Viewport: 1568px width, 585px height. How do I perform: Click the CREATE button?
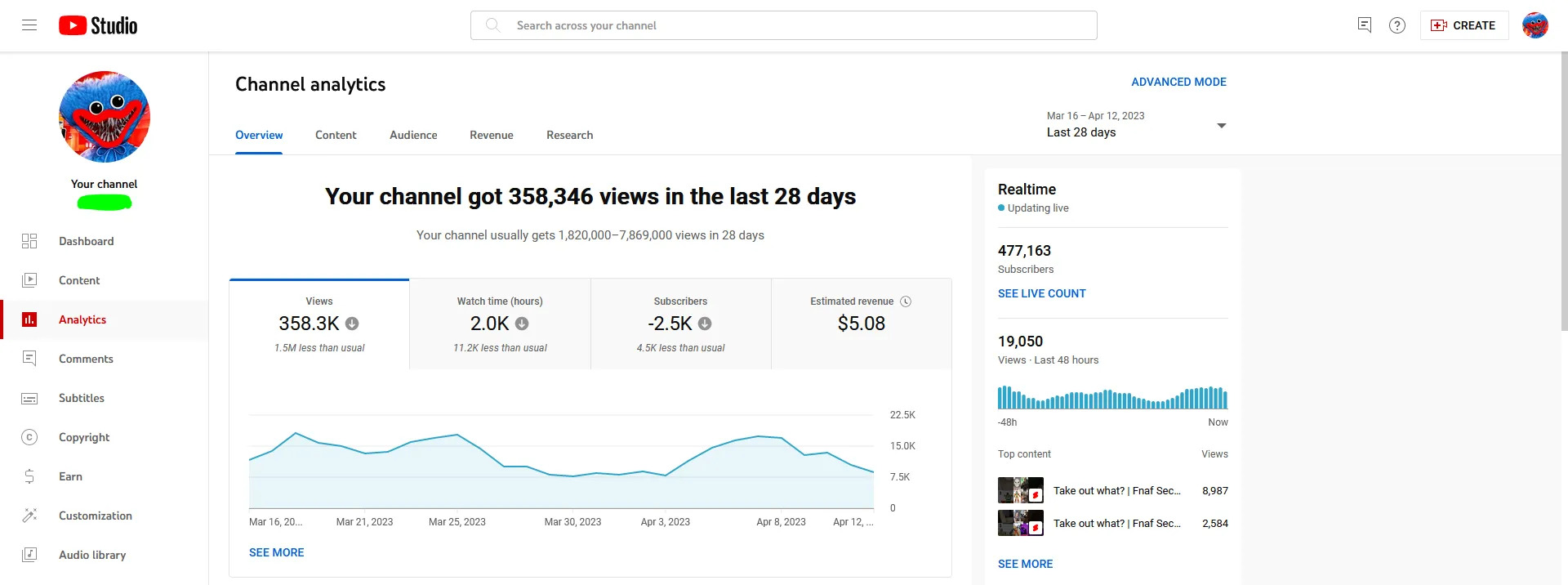1463,25
